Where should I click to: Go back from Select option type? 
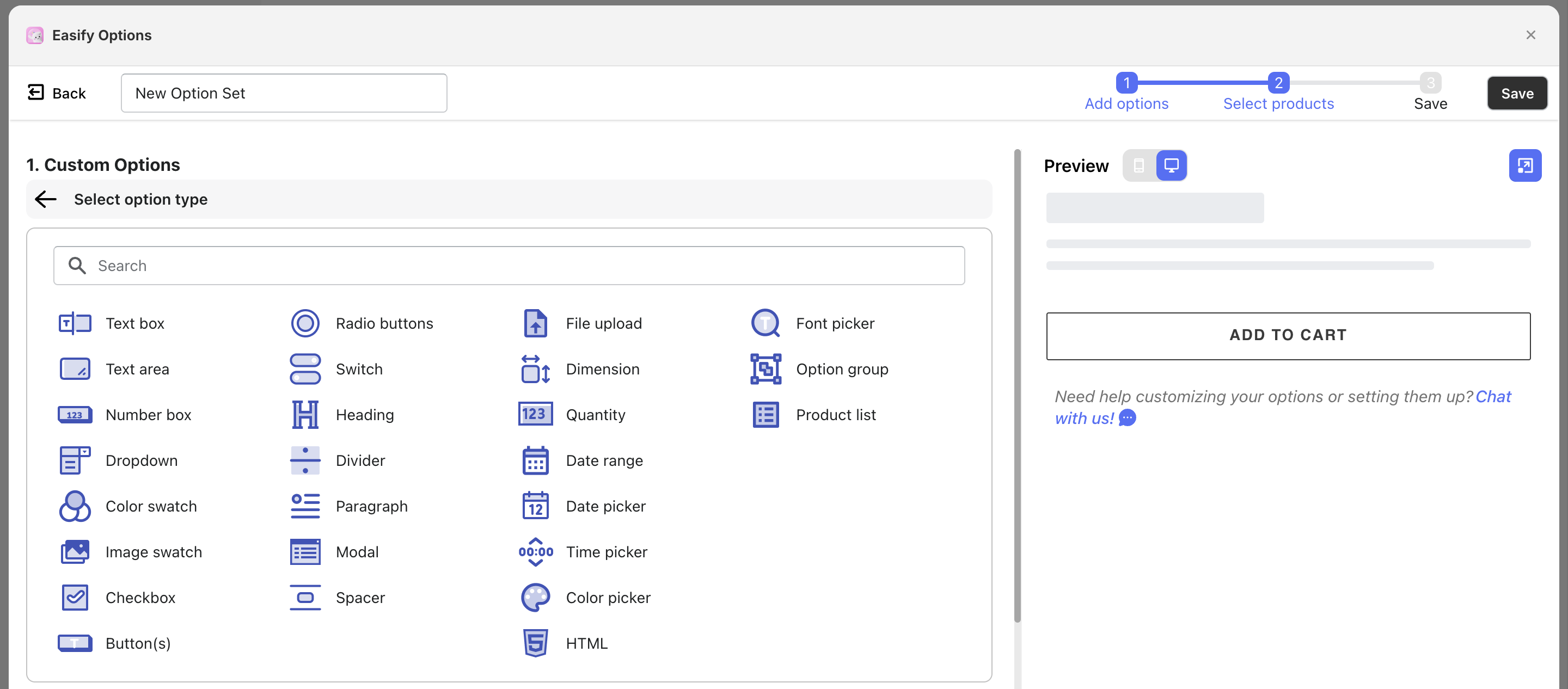point(46,199)
